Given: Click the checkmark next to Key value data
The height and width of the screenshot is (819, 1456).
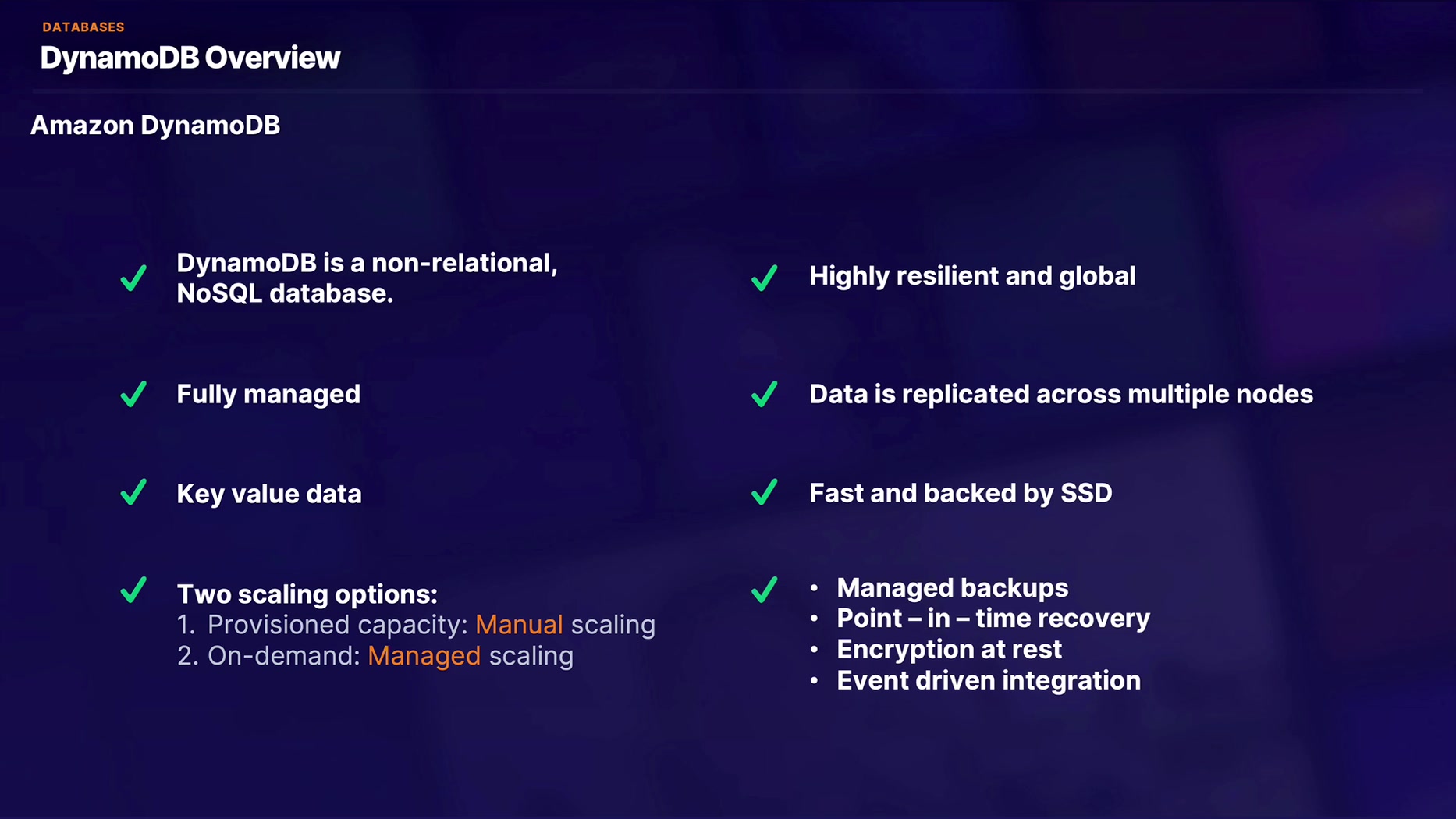Looking at the screenshot, I should (x=133, y=493).
